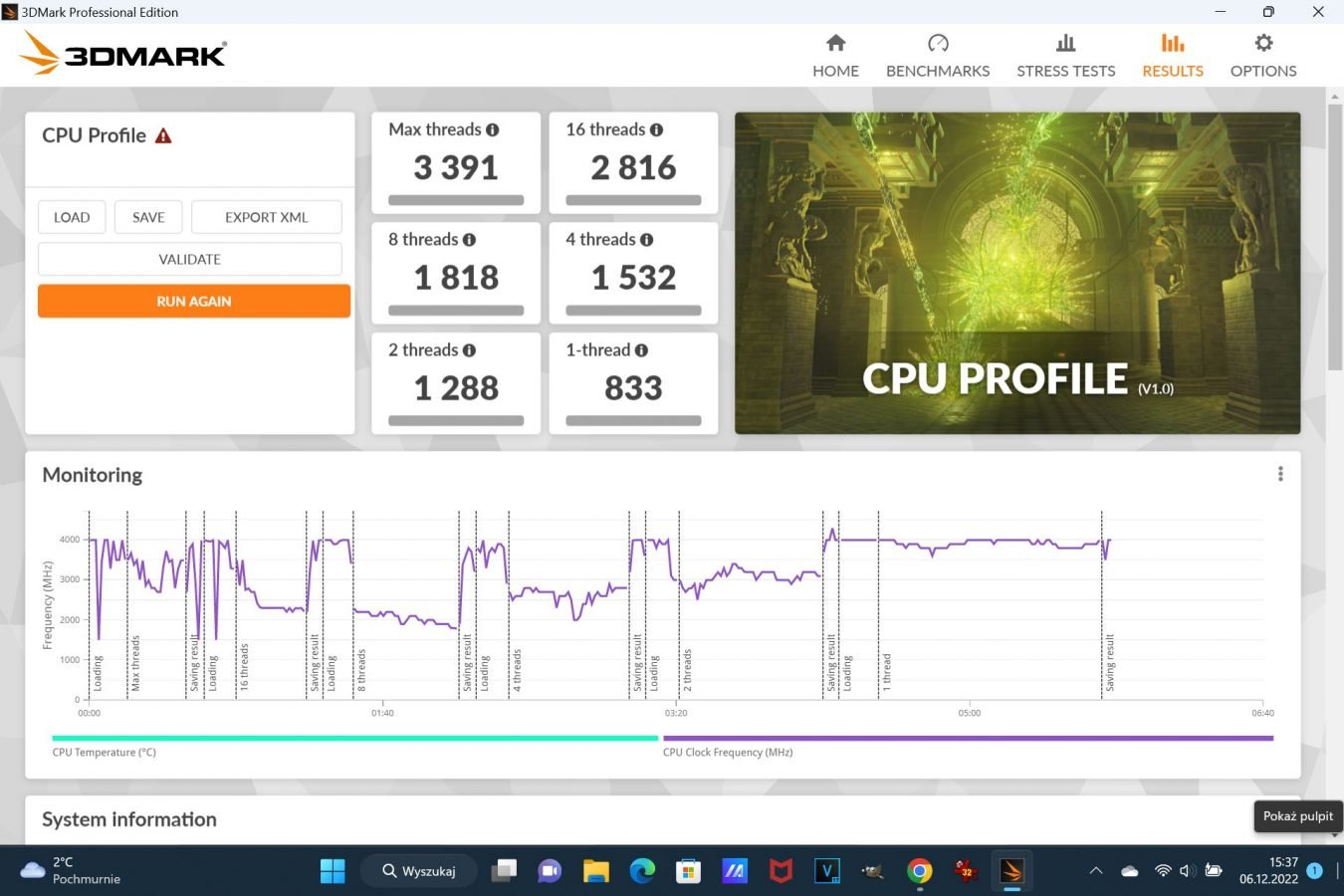
Task: Open the Windows Start menu
Action: tap(333, 871)
